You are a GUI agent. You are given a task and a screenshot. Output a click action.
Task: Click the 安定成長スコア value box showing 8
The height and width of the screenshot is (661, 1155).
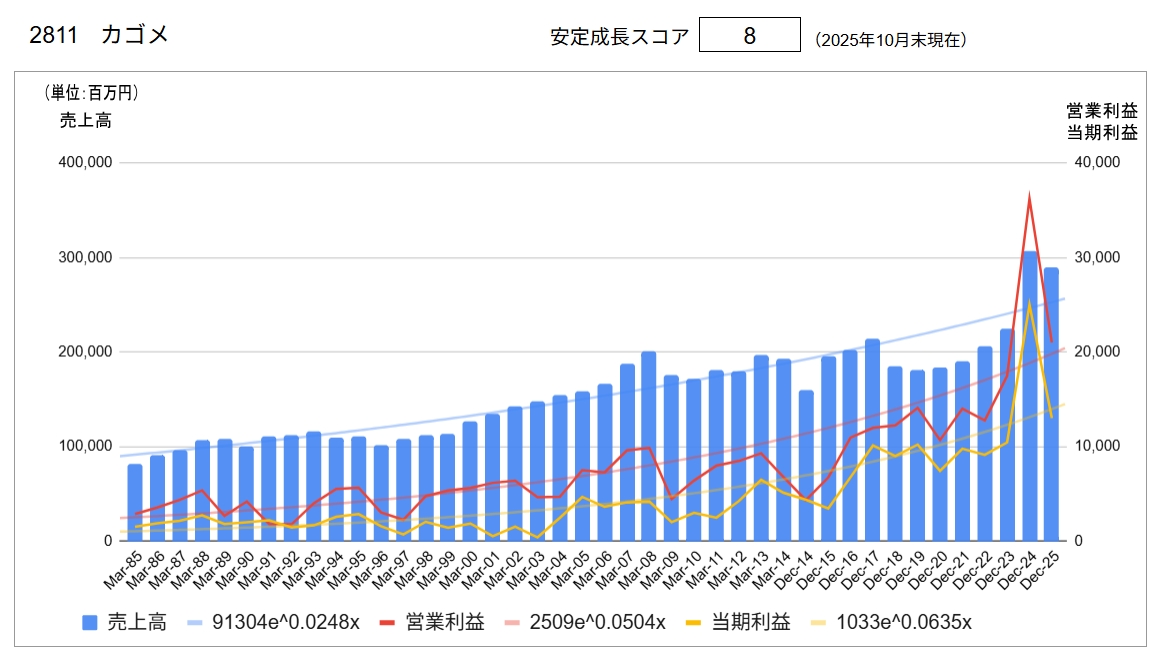pyautogui.click(x=749, y=35)
